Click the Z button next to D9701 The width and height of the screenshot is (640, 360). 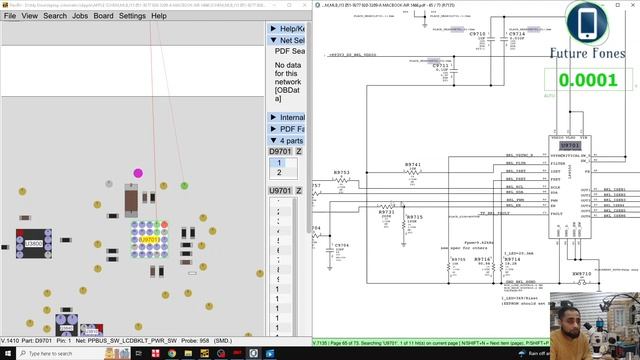coord(299,151)
